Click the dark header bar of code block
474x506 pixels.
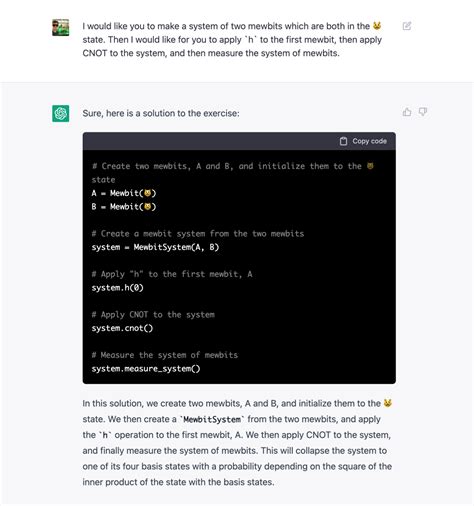239,141
